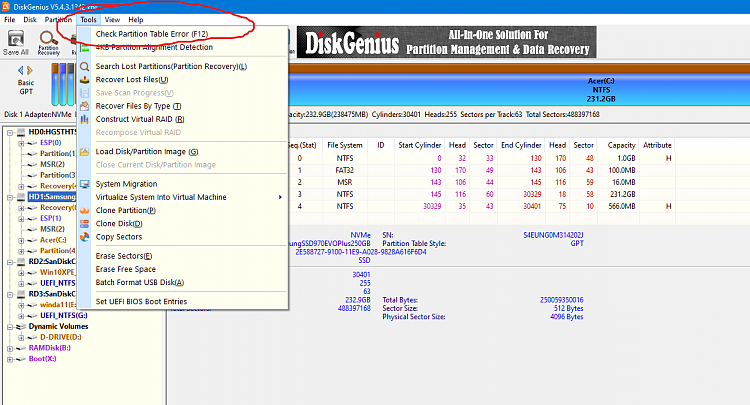750x405 pixels.
Task: Select the Dynamic Volumes tree label
Action: tap(58, 327)
